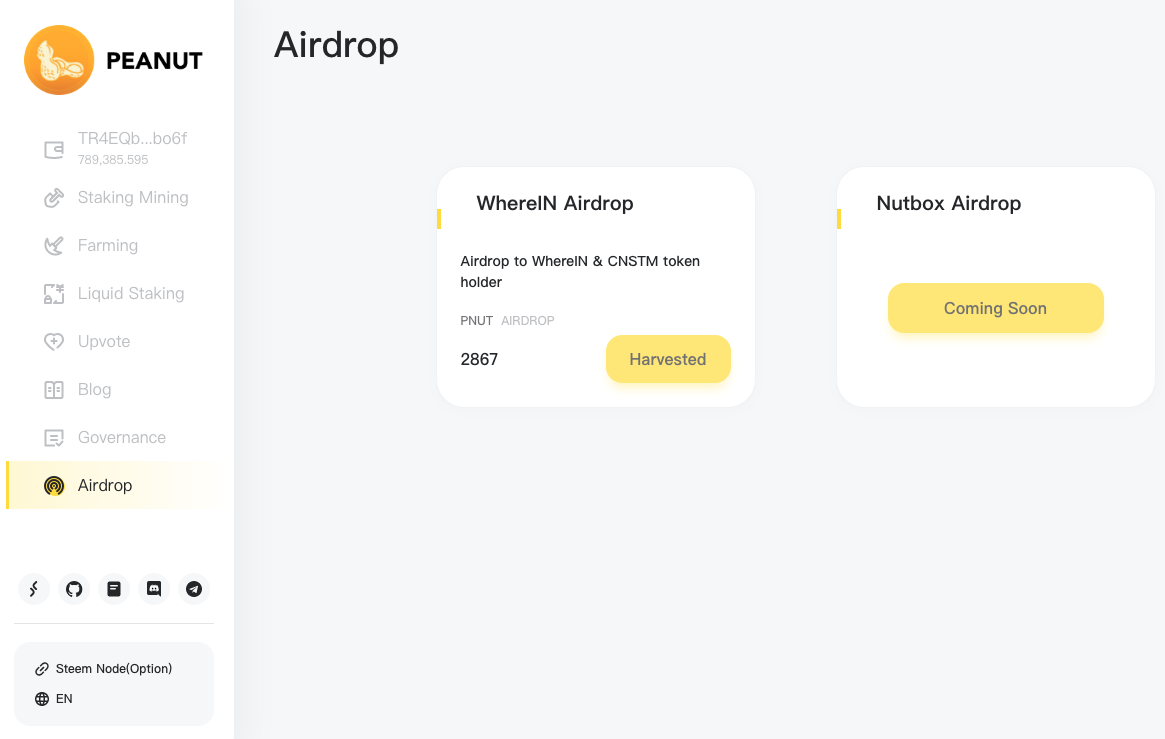Open the Telegram link icon
Image resolution: width=1165 pixels, height=739 pixels.
click(x=194, y=589)
